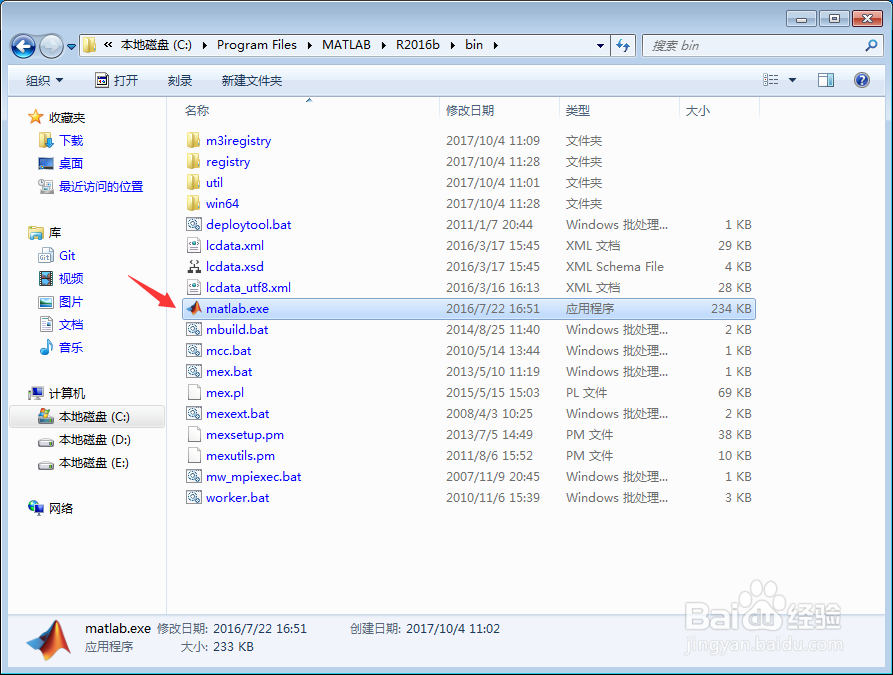Open 桌面 in favorites

[x=71, y=163]
